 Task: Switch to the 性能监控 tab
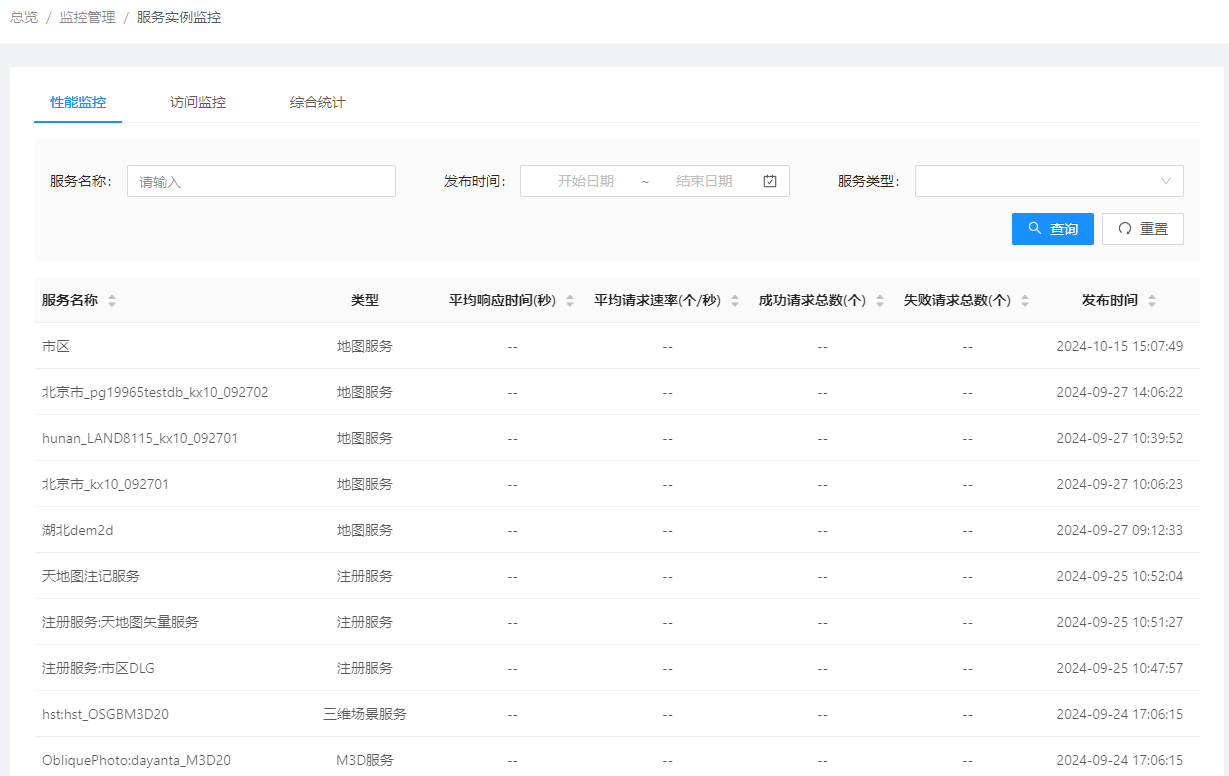pyautogui.click(x=78, y=102)
